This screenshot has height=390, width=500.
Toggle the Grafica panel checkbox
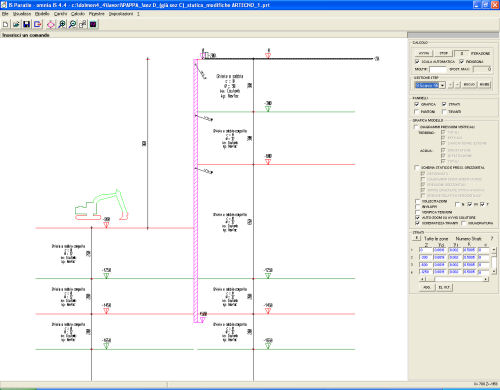point(417,104)
